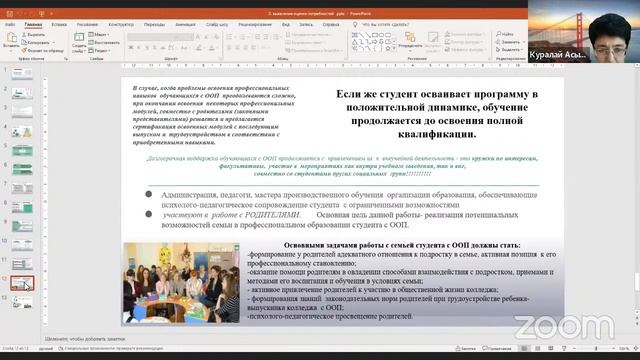Click Формат по образцу (Format Painter)
640x360 pixels.
pyautogui.click(x=42, y=51)
